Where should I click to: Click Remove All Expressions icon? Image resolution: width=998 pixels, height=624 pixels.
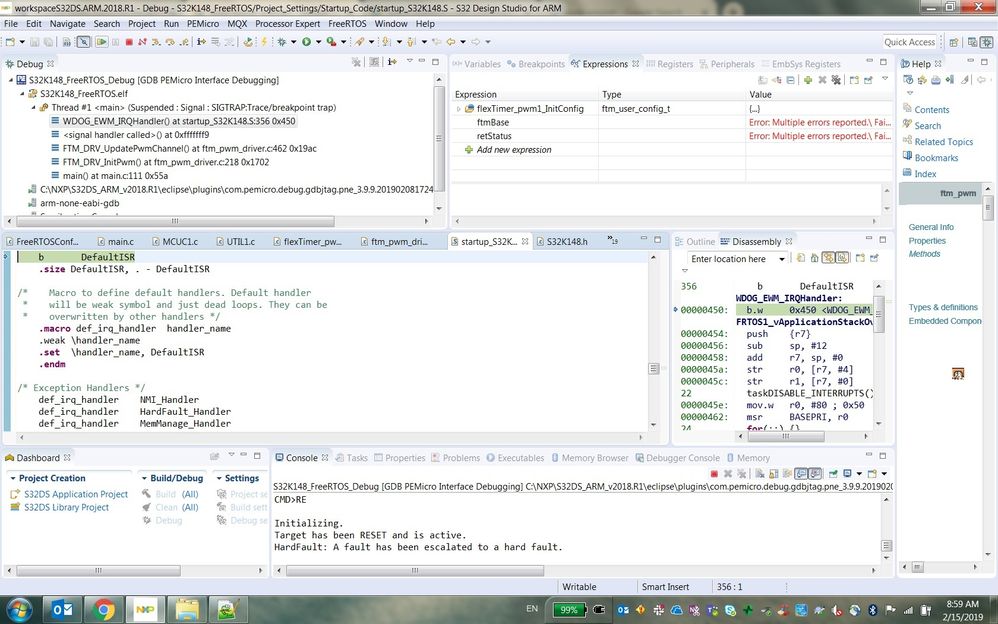pyautogui.click(x=836, y=80)
